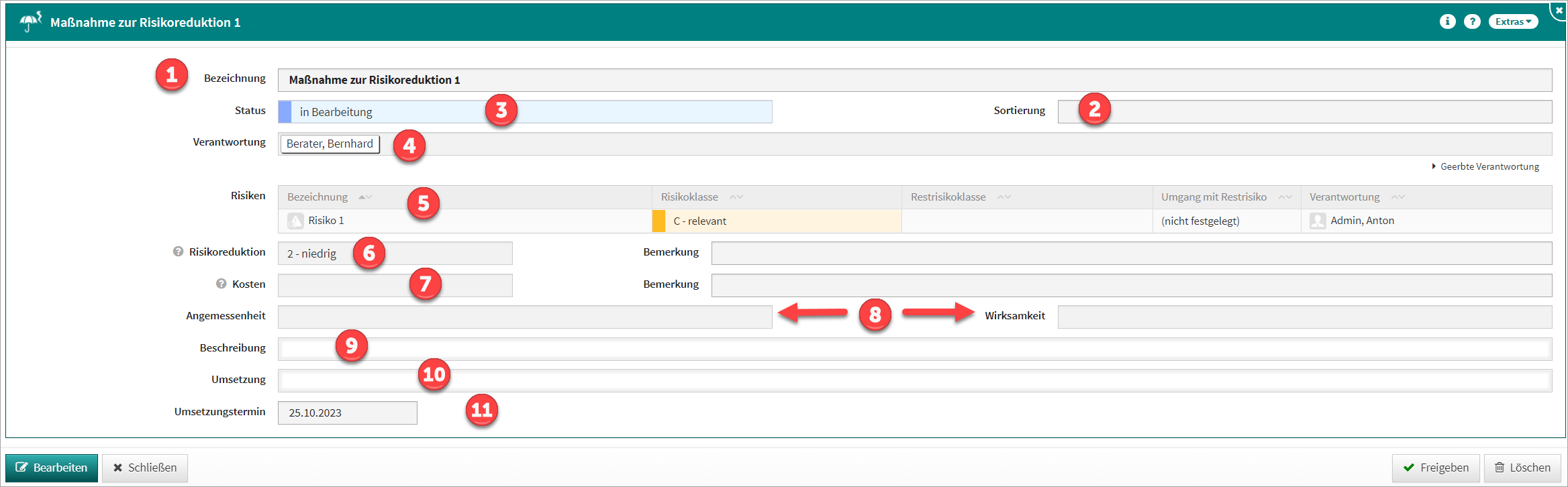Click the Umsetzungstermin date field
The width and height of the screenshot is (1568, 487).
pos(347,413)
